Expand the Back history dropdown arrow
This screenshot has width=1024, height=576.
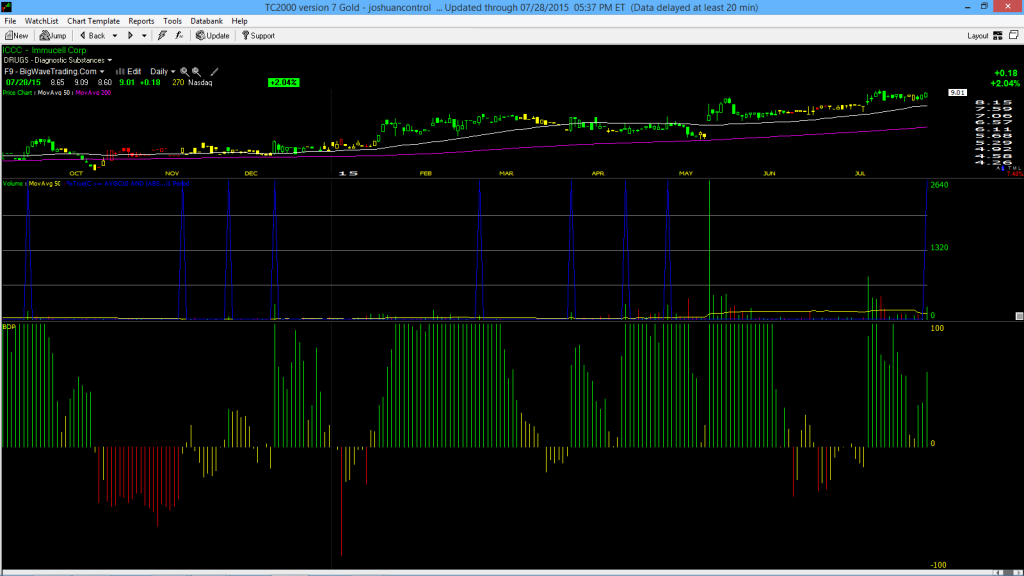(114, 36)
